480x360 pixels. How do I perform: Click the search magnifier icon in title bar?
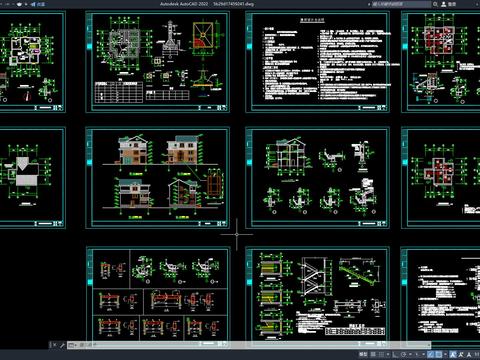(435, 4)
